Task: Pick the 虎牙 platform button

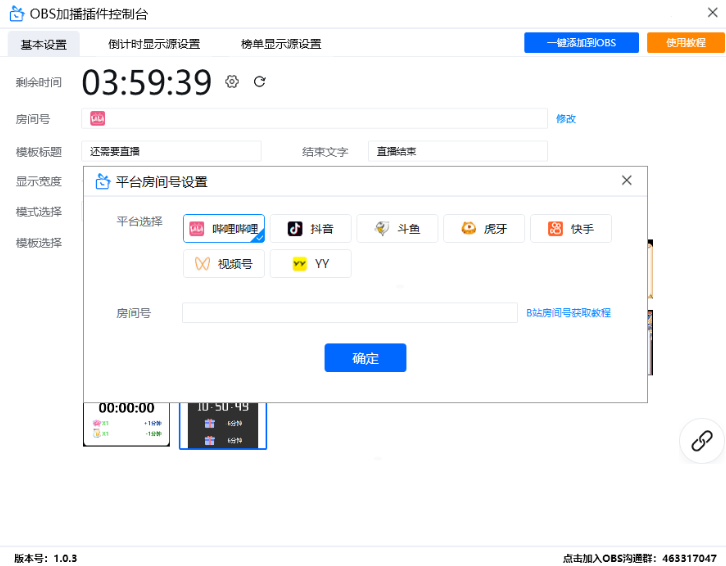Action: point(484,229)
